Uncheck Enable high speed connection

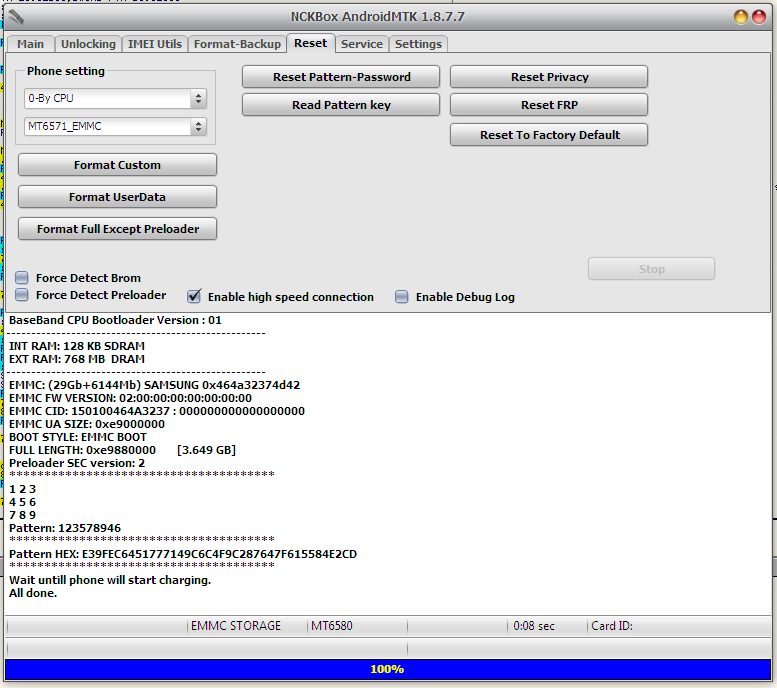[x=194, y=296]
